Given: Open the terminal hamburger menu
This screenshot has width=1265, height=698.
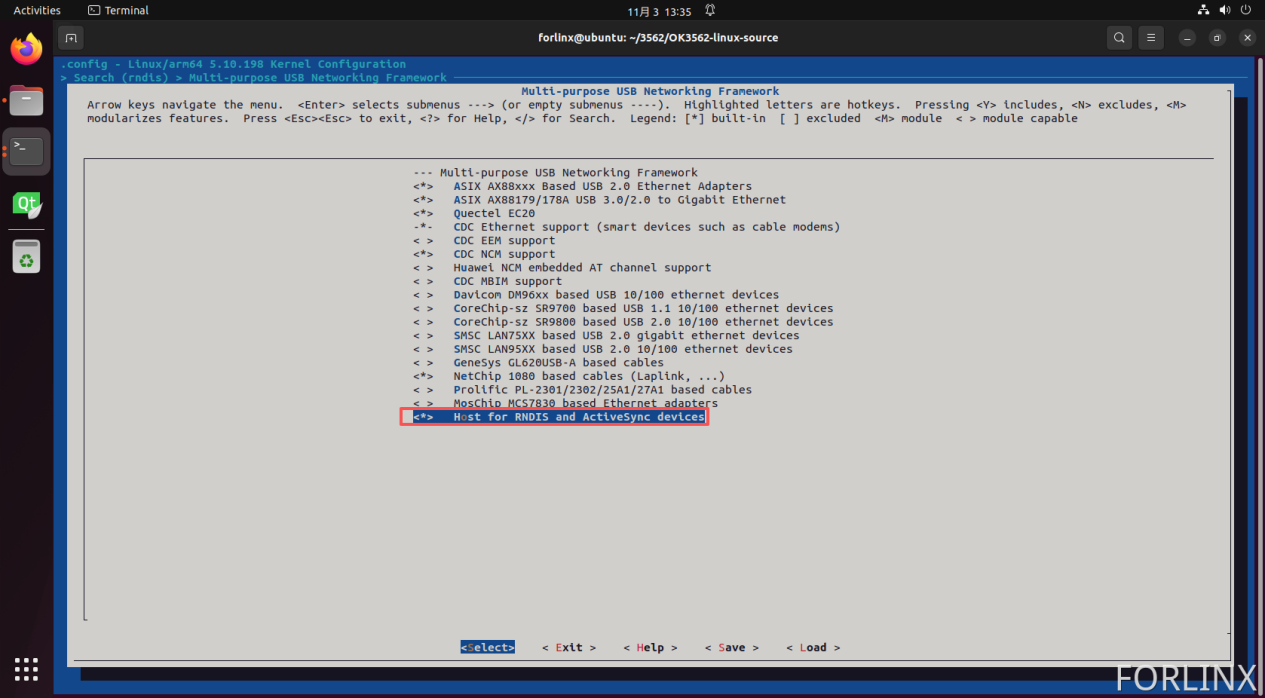Looking at the screenshot, I should (x=1150, y=37).
